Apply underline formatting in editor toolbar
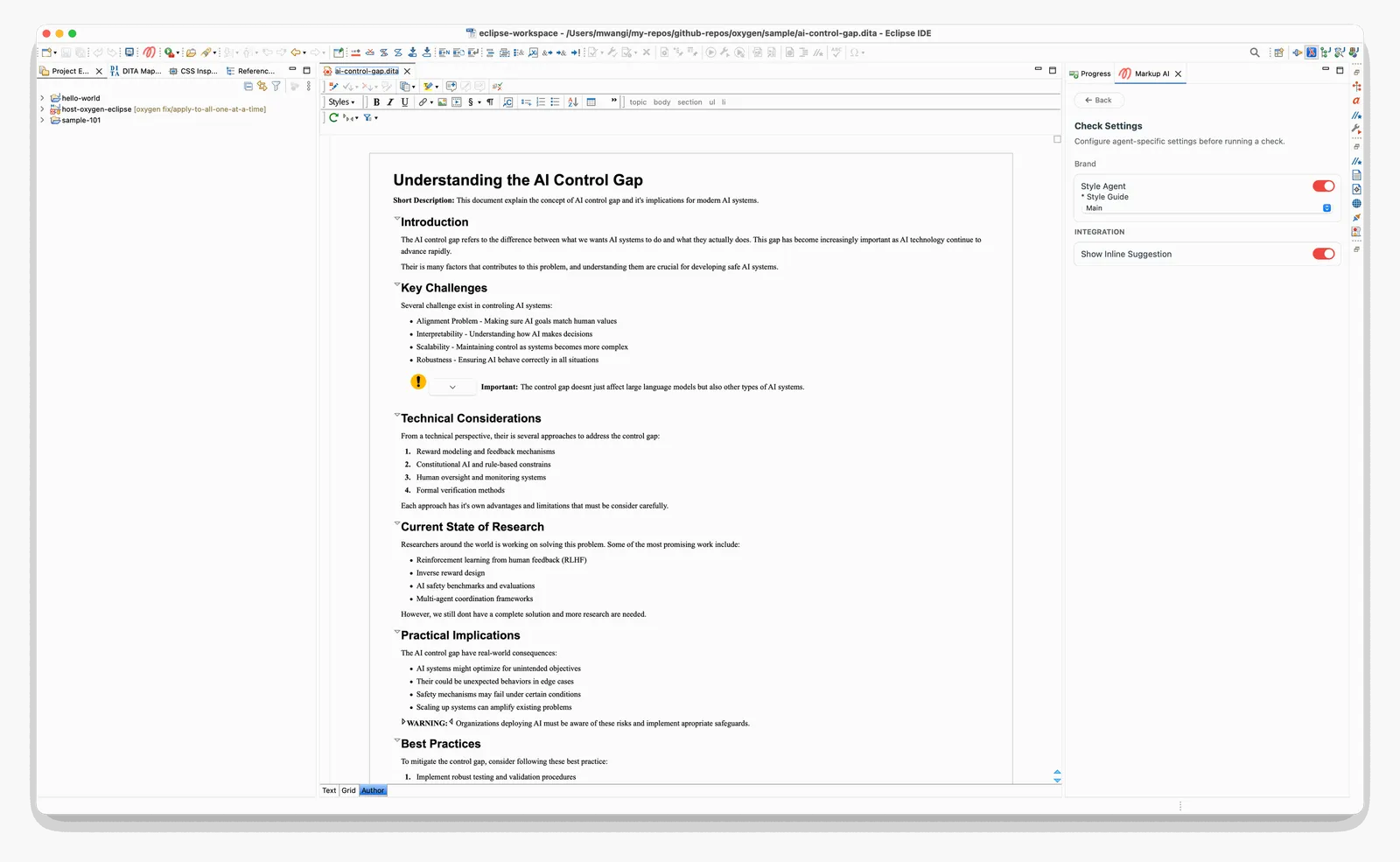 [404, 102]
